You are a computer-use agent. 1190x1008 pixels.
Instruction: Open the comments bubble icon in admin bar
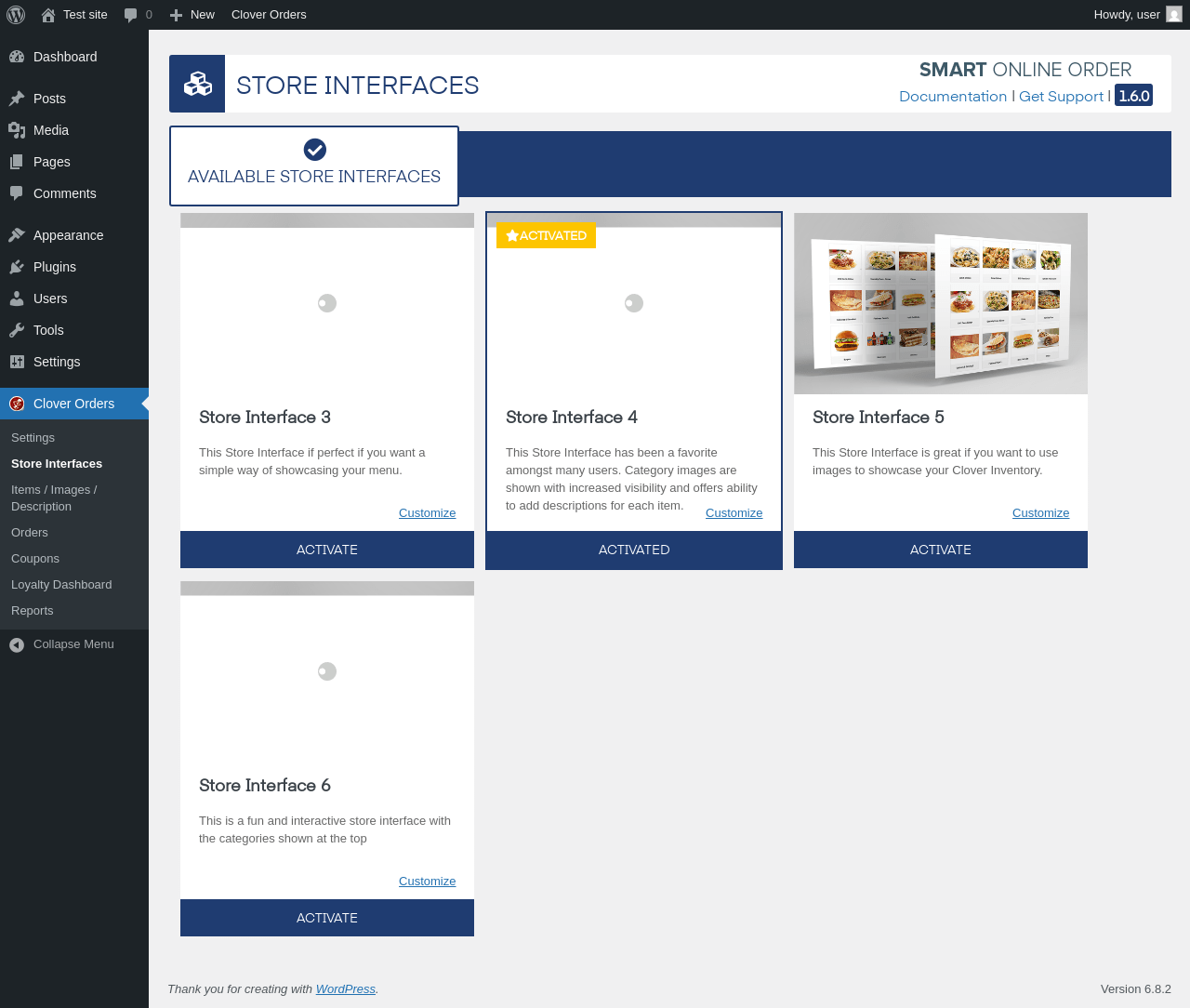(x=131, y=15)
